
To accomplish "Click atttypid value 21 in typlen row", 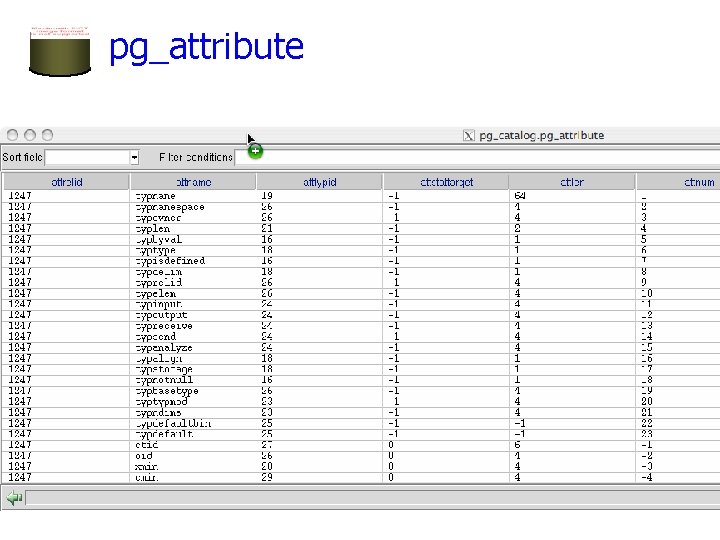I will (x=267, y=229).
